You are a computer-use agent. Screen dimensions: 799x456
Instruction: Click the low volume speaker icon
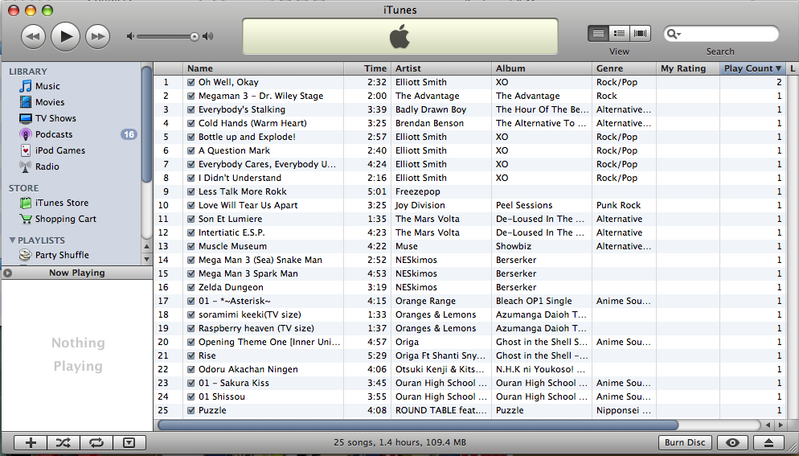click(x=131, y=36)
